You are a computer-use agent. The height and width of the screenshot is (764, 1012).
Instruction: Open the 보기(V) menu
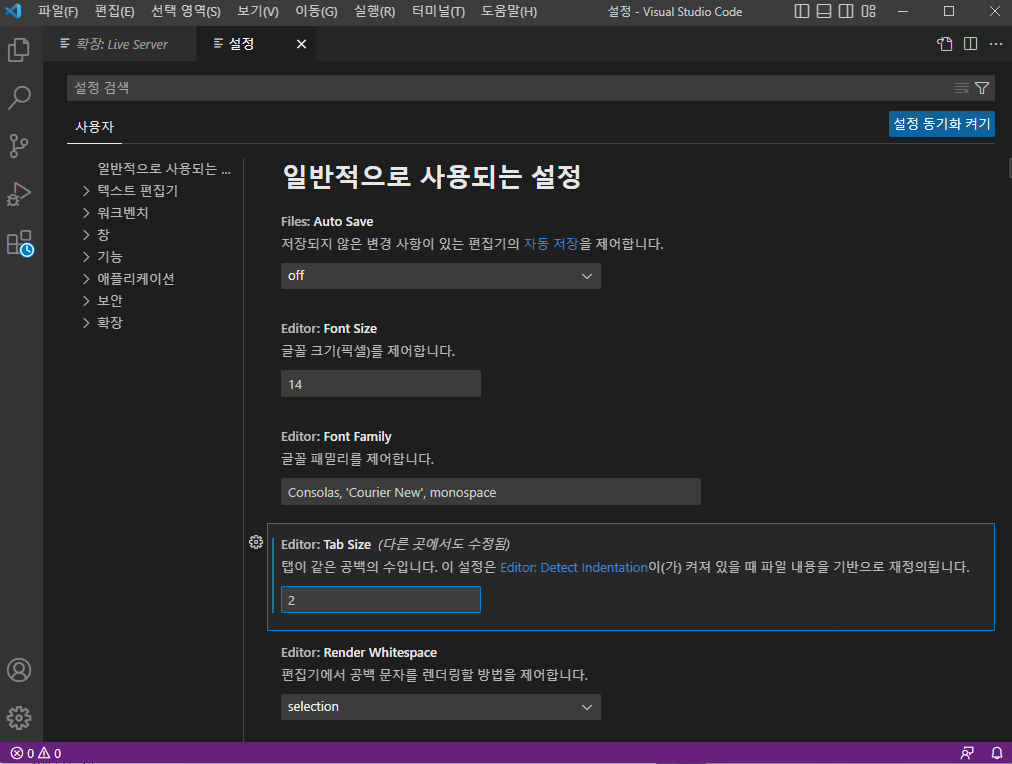click(258, 11)
